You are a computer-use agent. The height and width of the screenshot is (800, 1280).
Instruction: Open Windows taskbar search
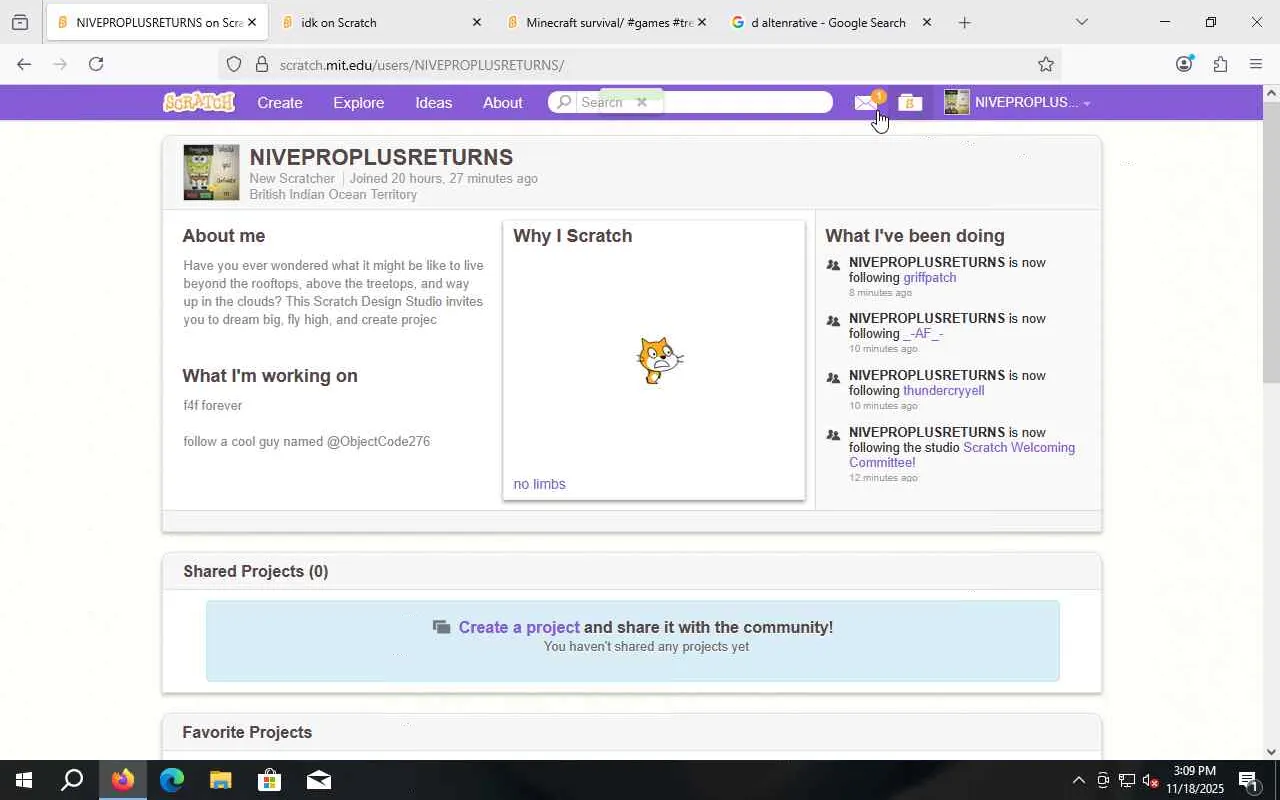pyautogui.click(x=72, y=780)
